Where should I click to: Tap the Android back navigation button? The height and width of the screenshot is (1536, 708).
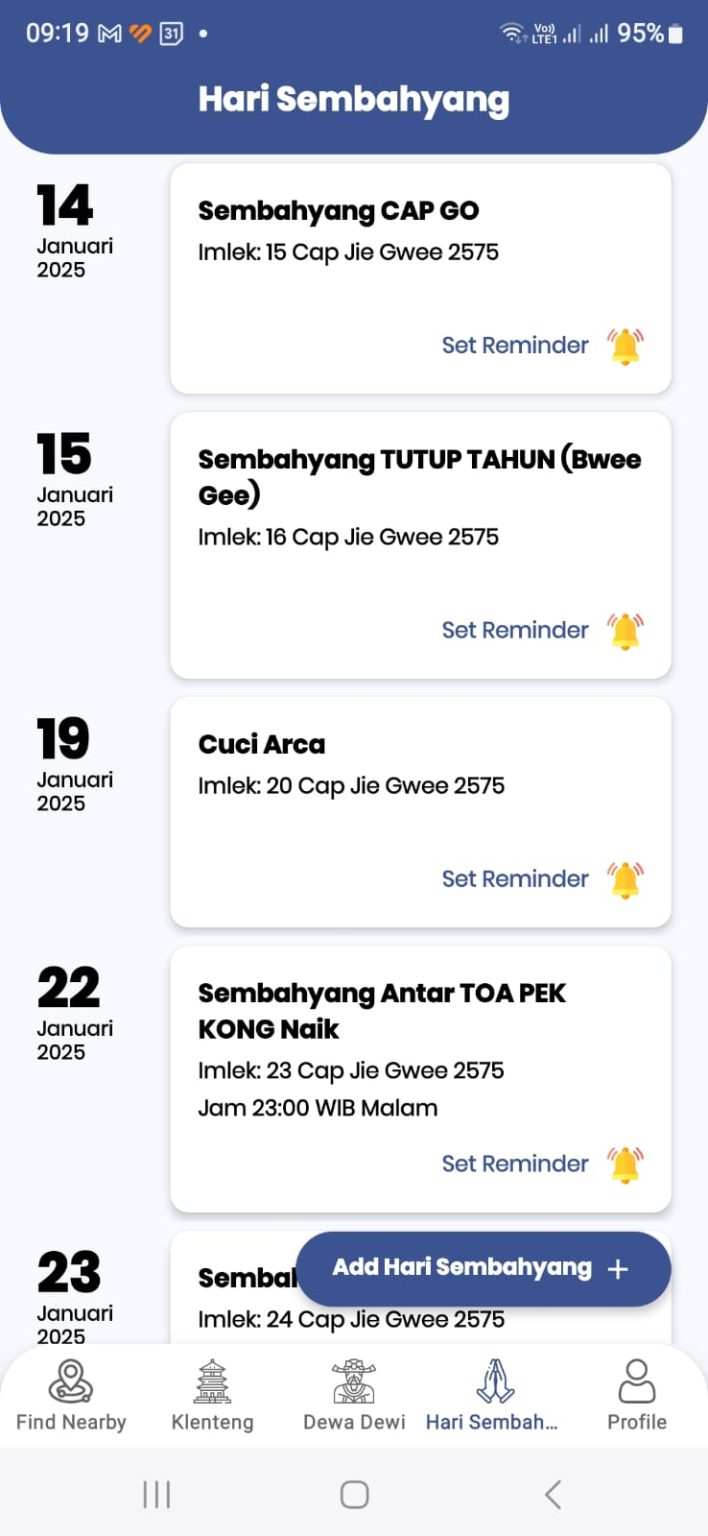(552, 1495)
